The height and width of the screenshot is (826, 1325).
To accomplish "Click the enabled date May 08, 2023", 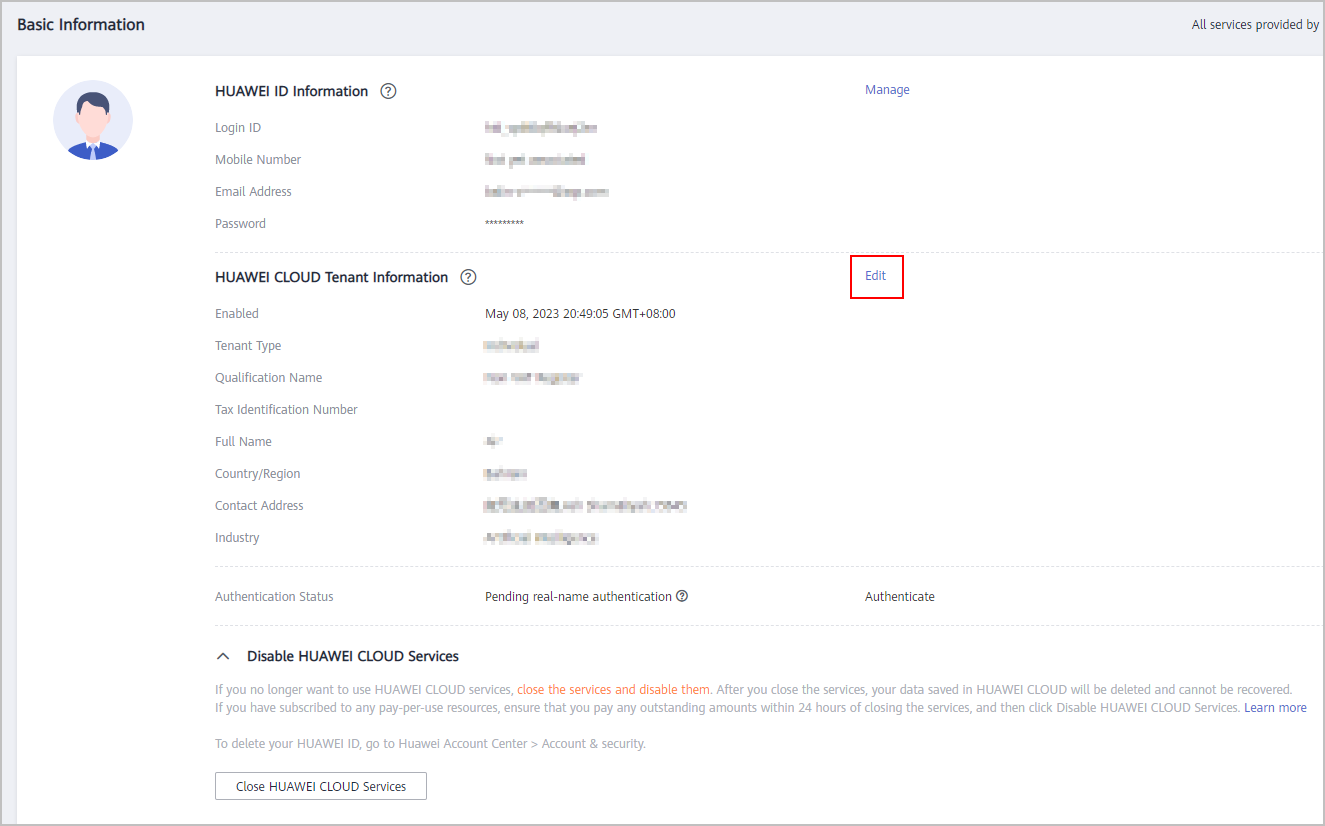I will [580, 314].
